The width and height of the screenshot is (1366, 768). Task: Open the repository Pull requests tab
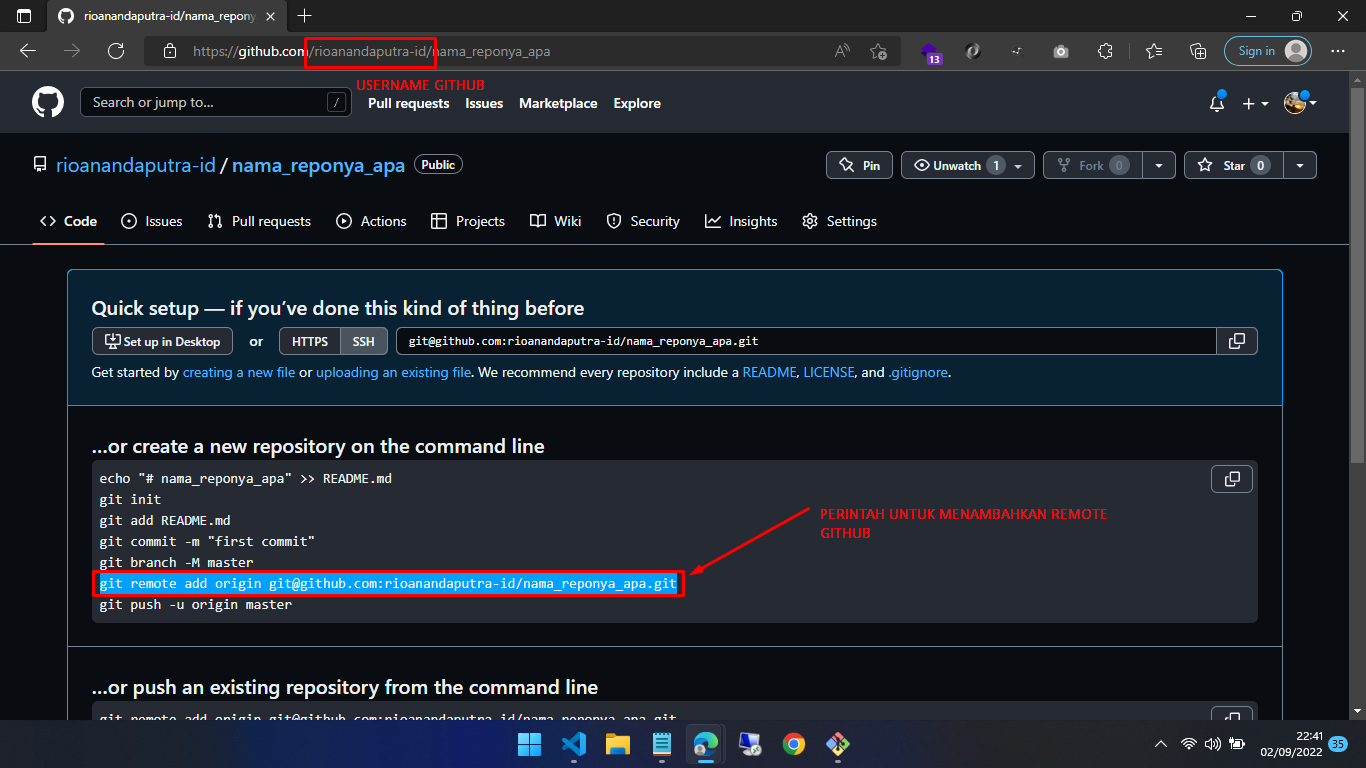[259, 221]
